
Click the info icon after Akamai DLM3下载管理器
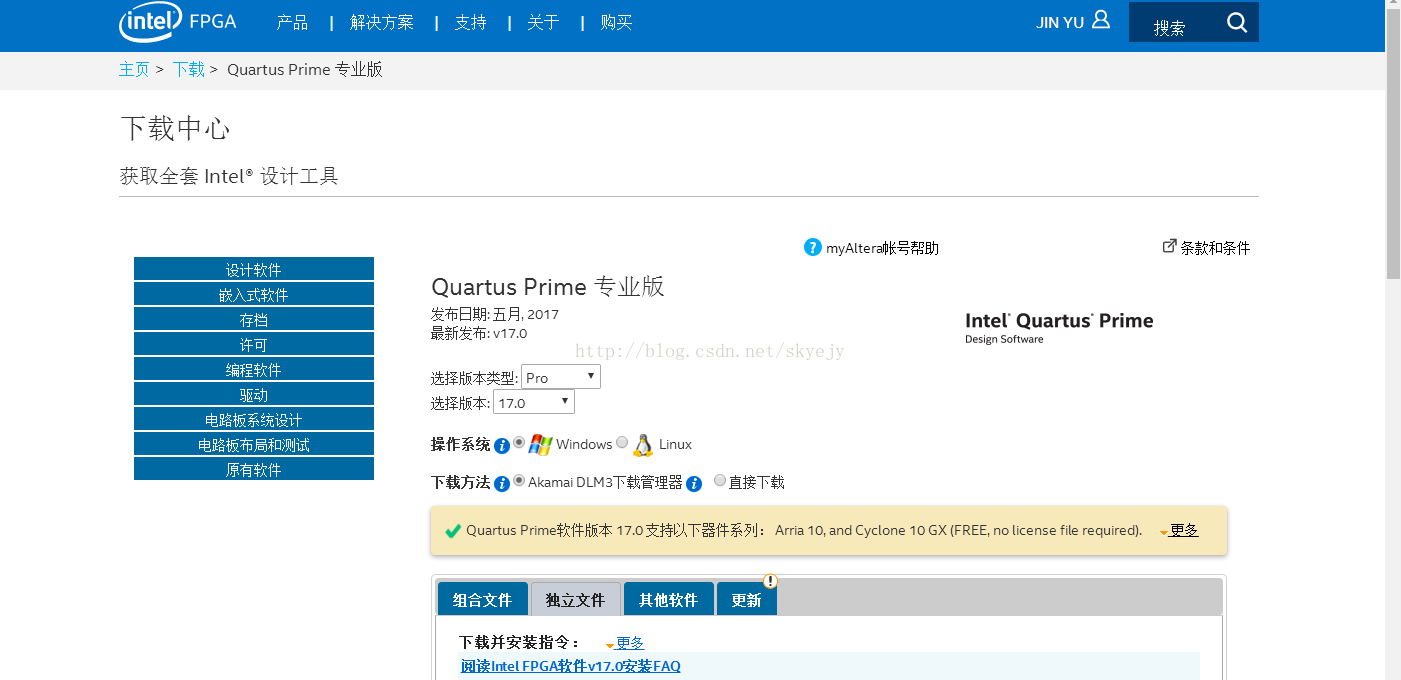[694, 484]
